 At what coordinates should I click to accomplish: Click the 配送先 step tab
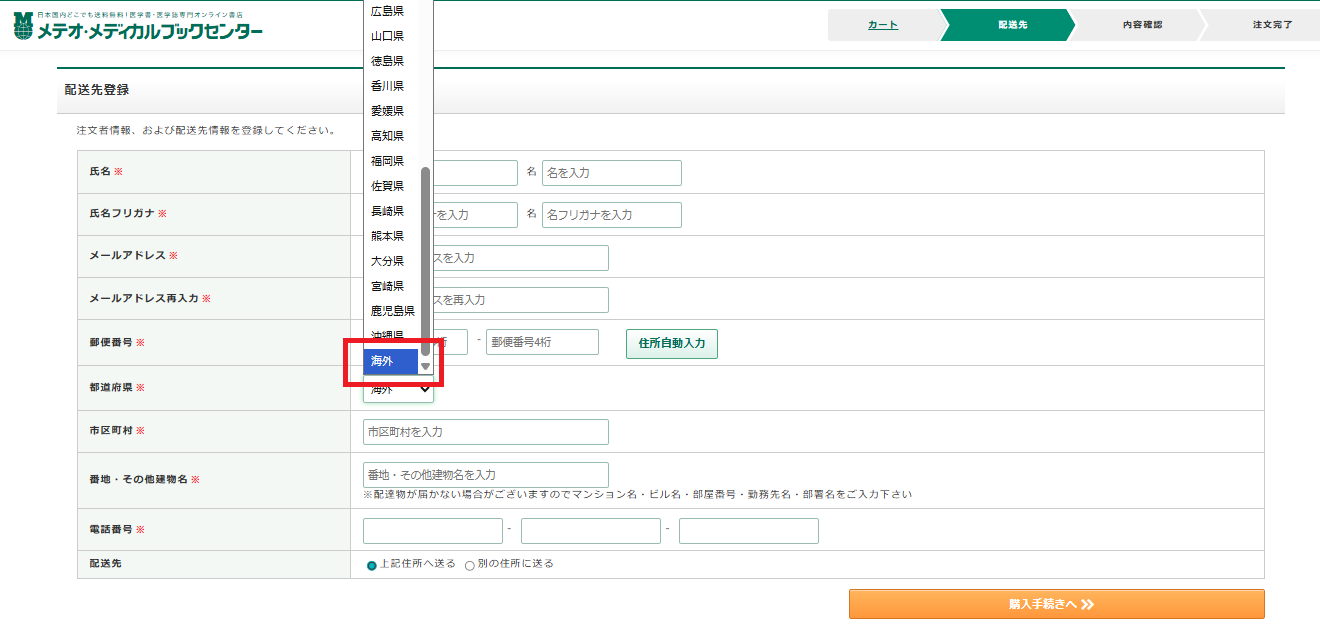click(x=1011, y=25)
